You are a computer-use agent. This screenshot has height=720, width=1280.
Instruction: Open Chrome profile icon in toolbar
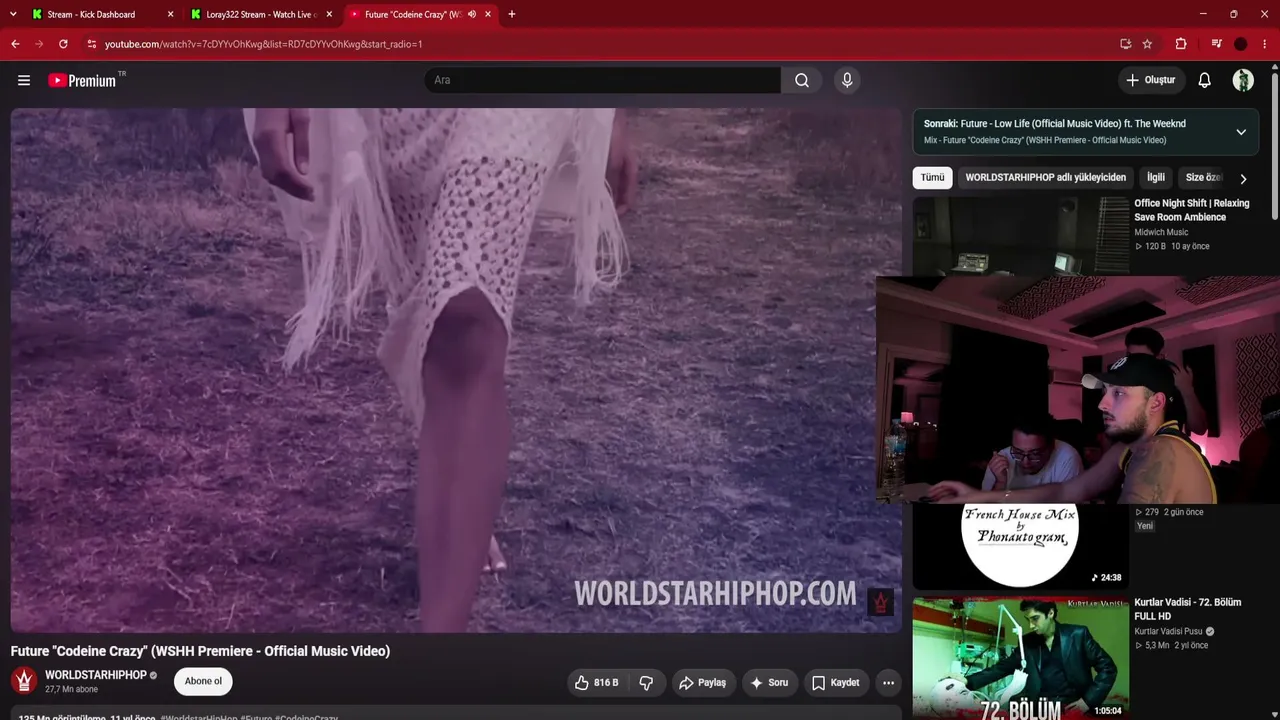tap(1241, 44)
